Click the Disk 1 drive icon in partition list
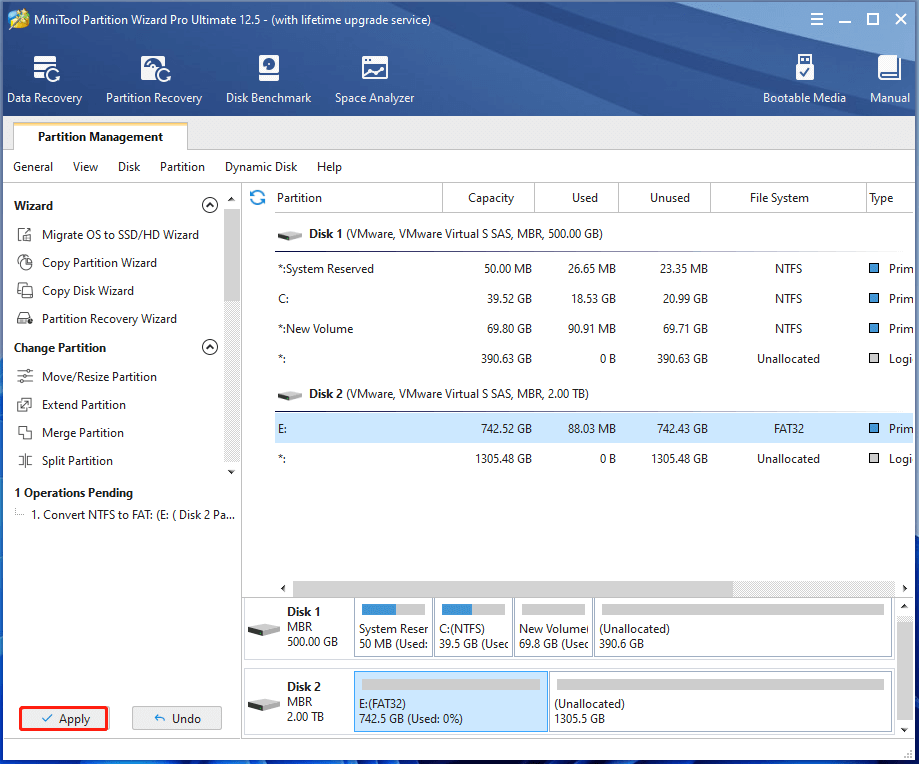Viewport: 919px width, 764px height. pos(290,235)
